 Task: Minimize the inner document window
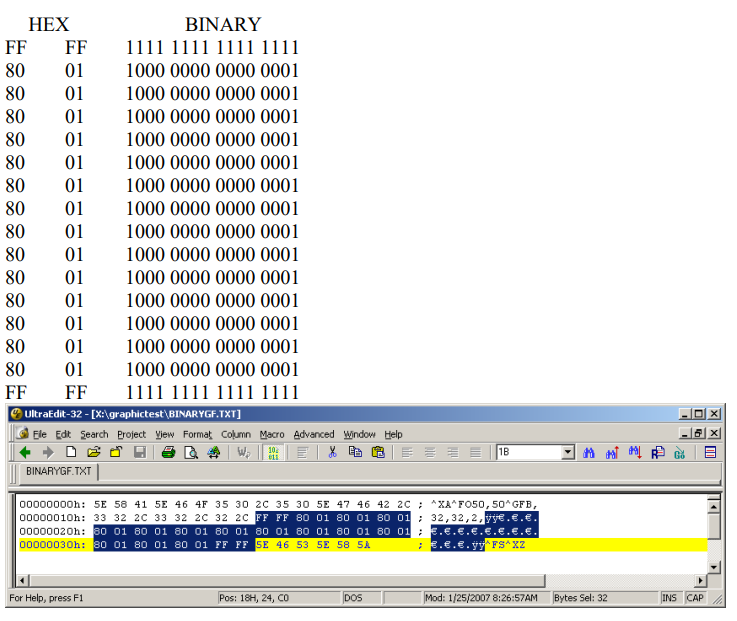(x=685, y=433)
